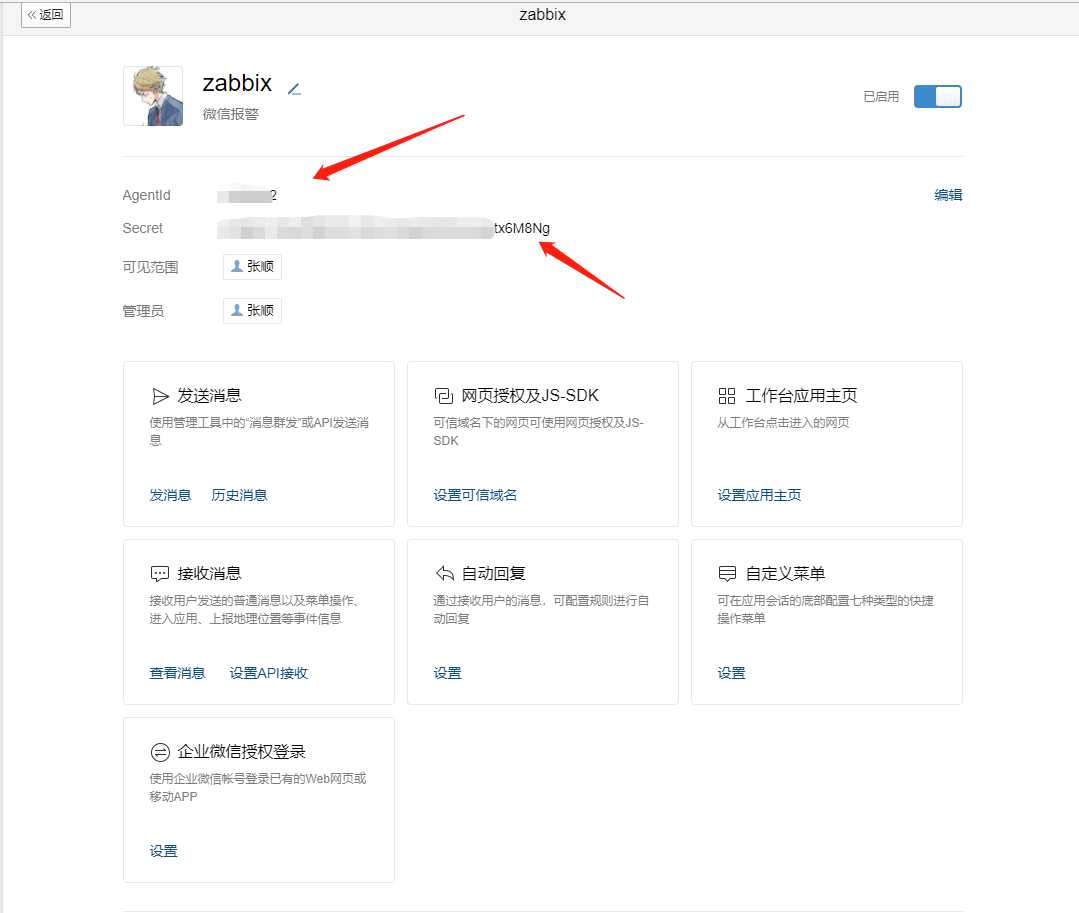Open 历史消息 message history link
Screen dimensions: 1079x913
239,495
